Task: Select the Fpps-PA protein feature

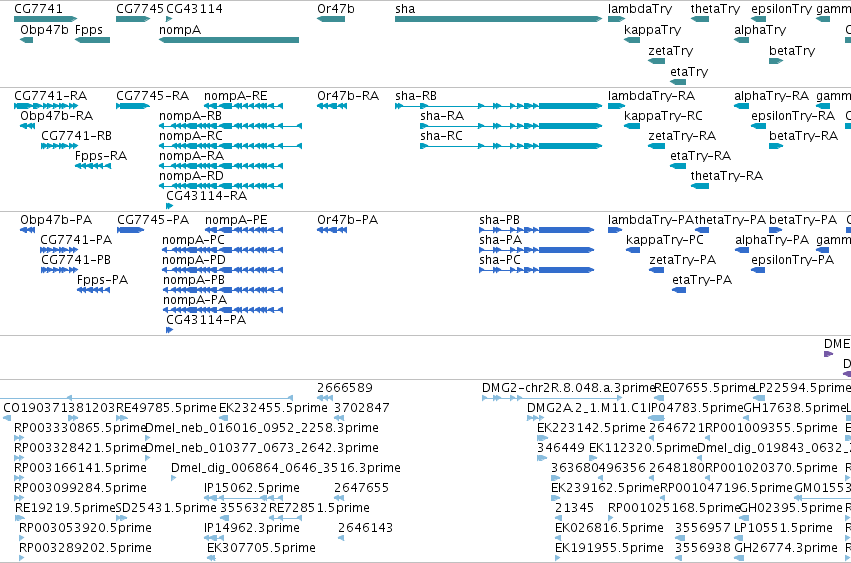Action: pyautogui.click(x=93, y=290)
